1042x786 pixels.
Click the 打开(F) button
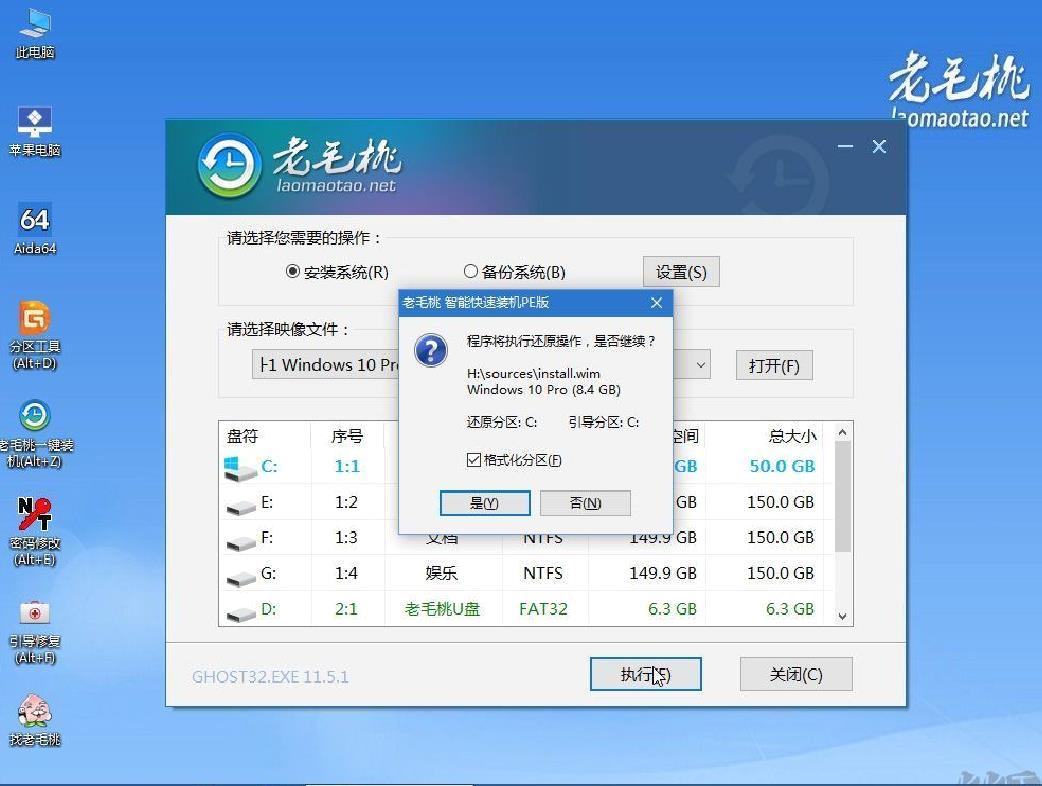click(x=774, y=365)
